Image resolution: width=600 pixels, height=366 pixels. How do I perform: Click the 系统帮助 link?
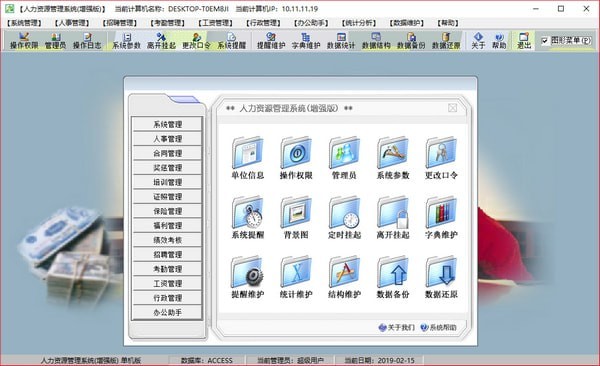tap(439, 328)
